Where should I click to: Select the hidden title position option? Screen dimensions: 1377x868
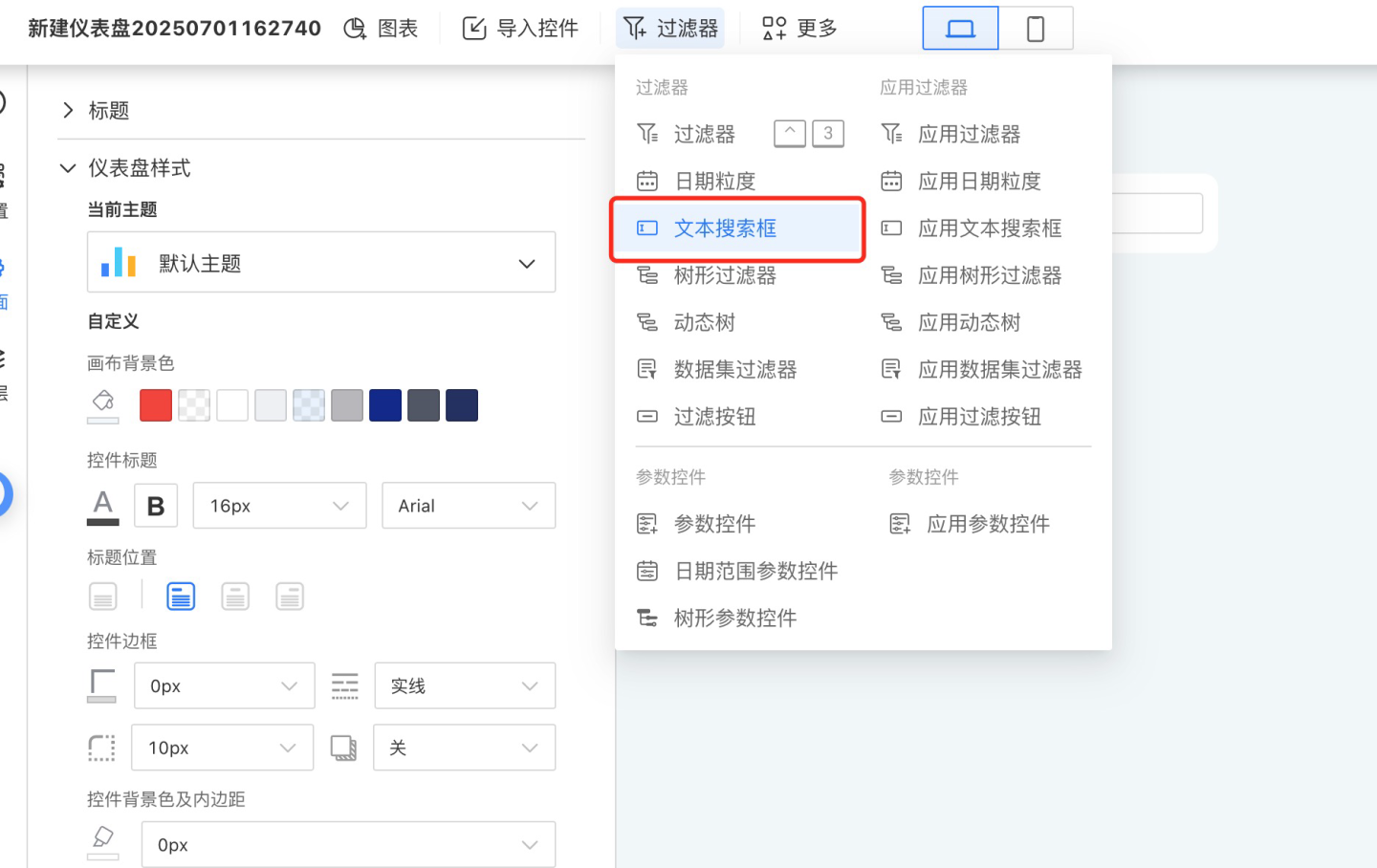pyautogui.click(x=103, y=597)
